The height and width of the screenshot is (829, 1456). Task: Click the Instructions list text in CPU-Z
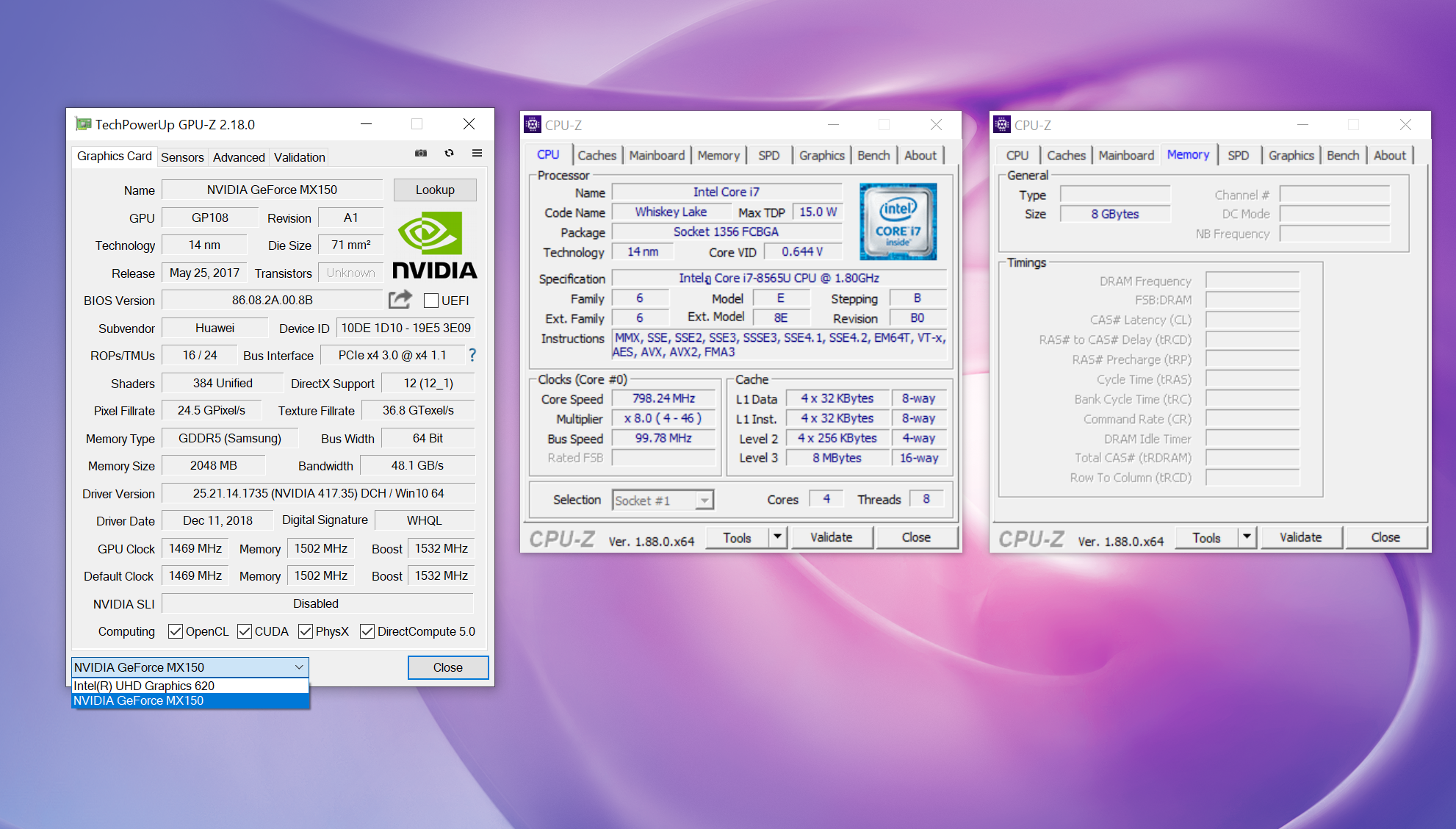click(779, 345)
